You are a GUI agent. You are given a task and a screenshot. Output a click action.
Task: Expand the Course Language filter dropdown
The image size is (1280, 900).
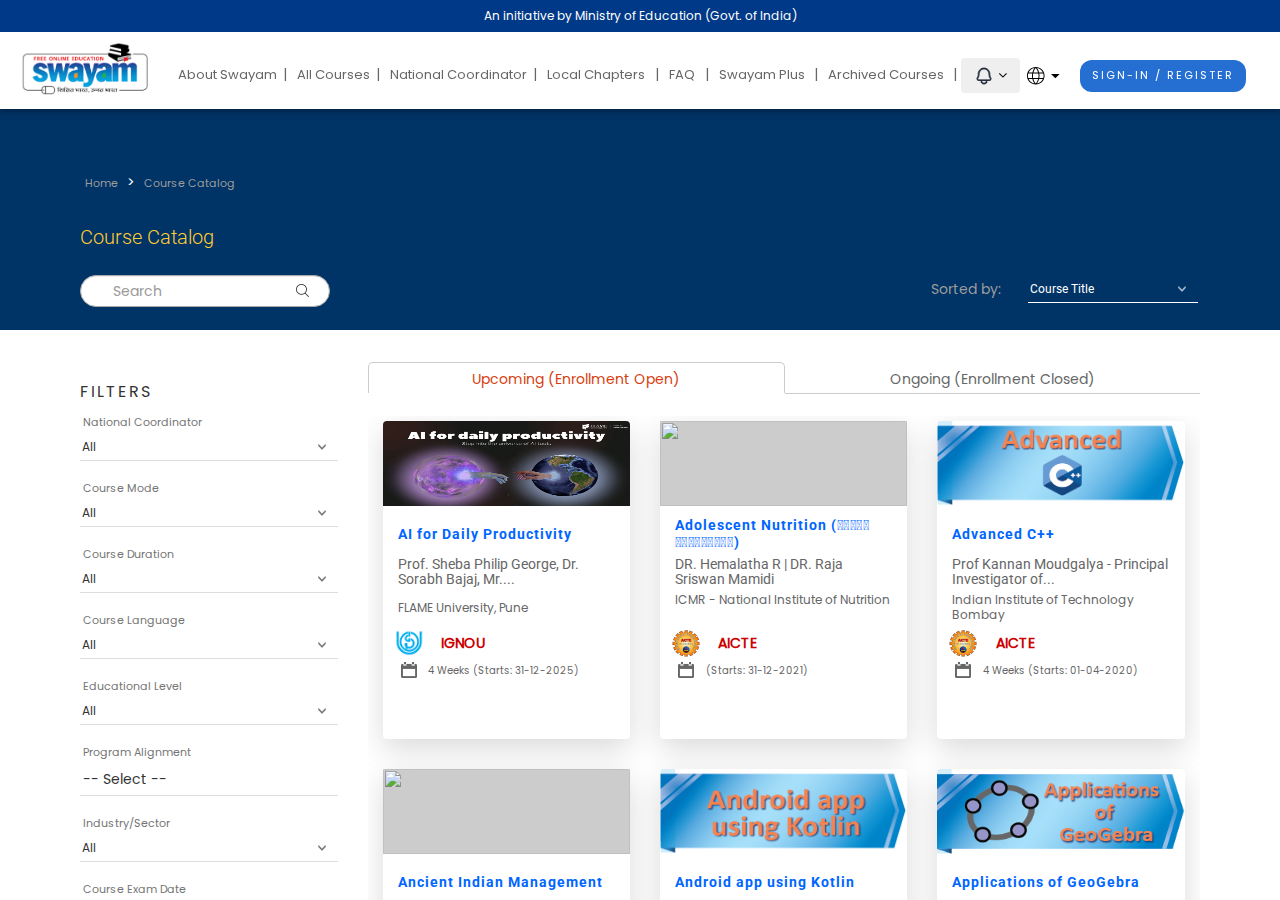209,645
